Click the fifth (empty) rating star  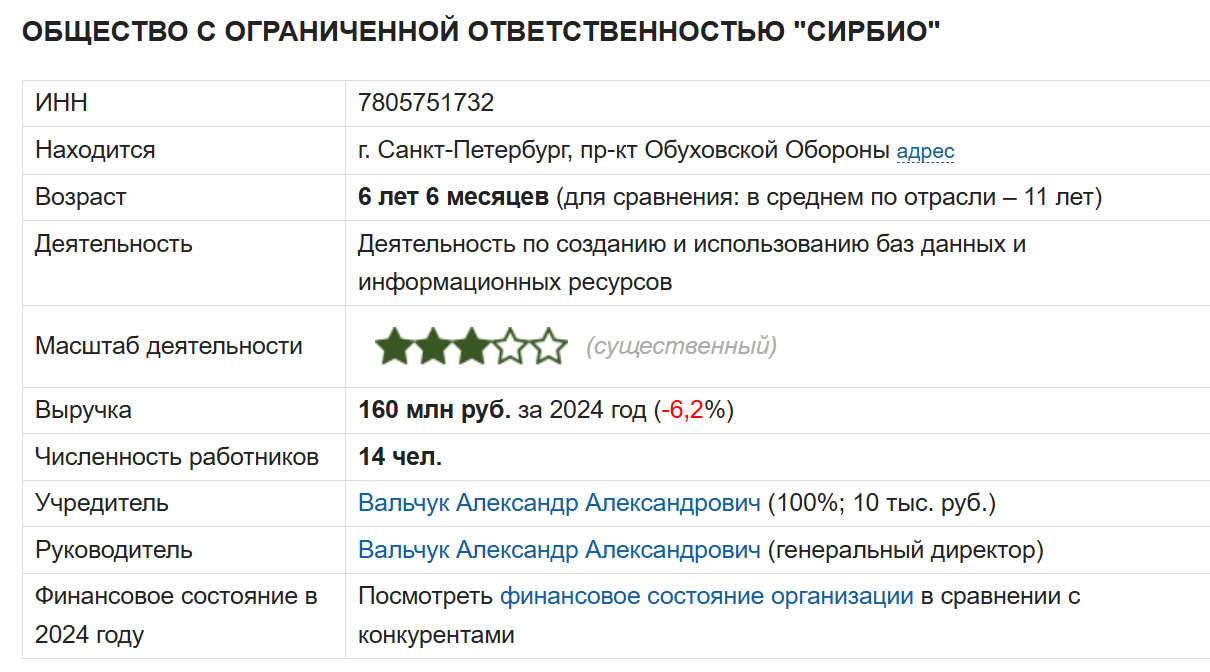coord(548,347)
